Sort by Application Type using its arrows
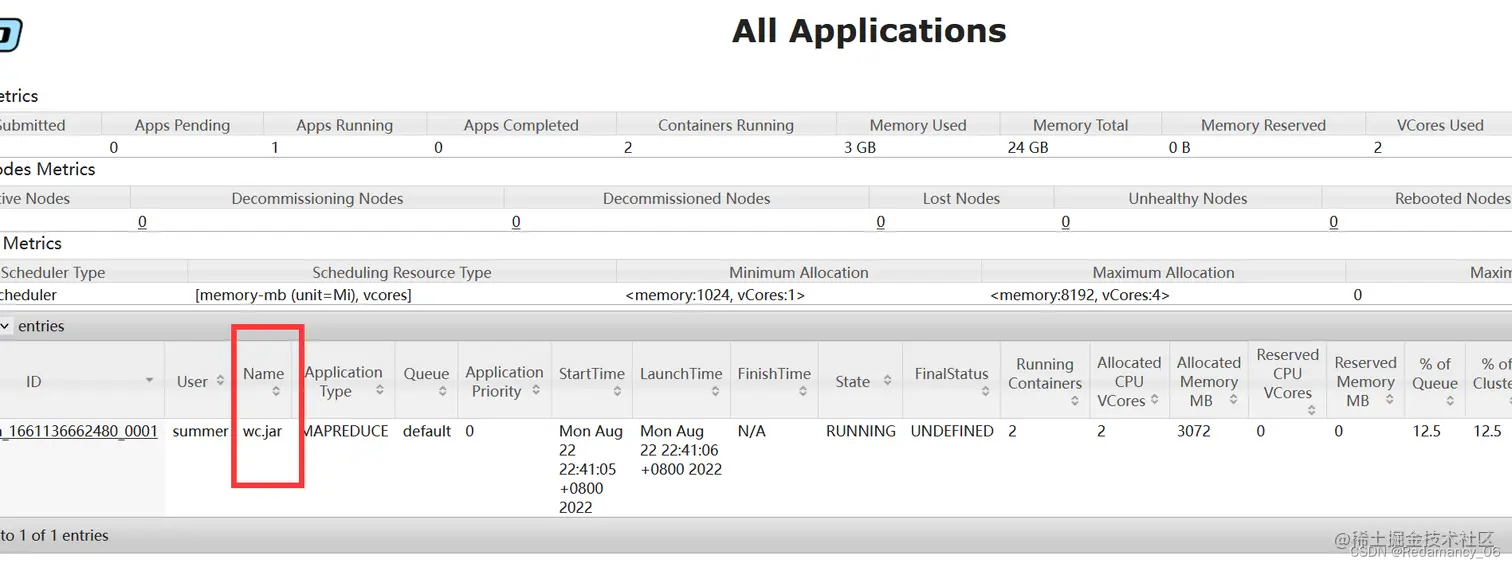This screenshot has width=1512, height=567. (379, 391)
